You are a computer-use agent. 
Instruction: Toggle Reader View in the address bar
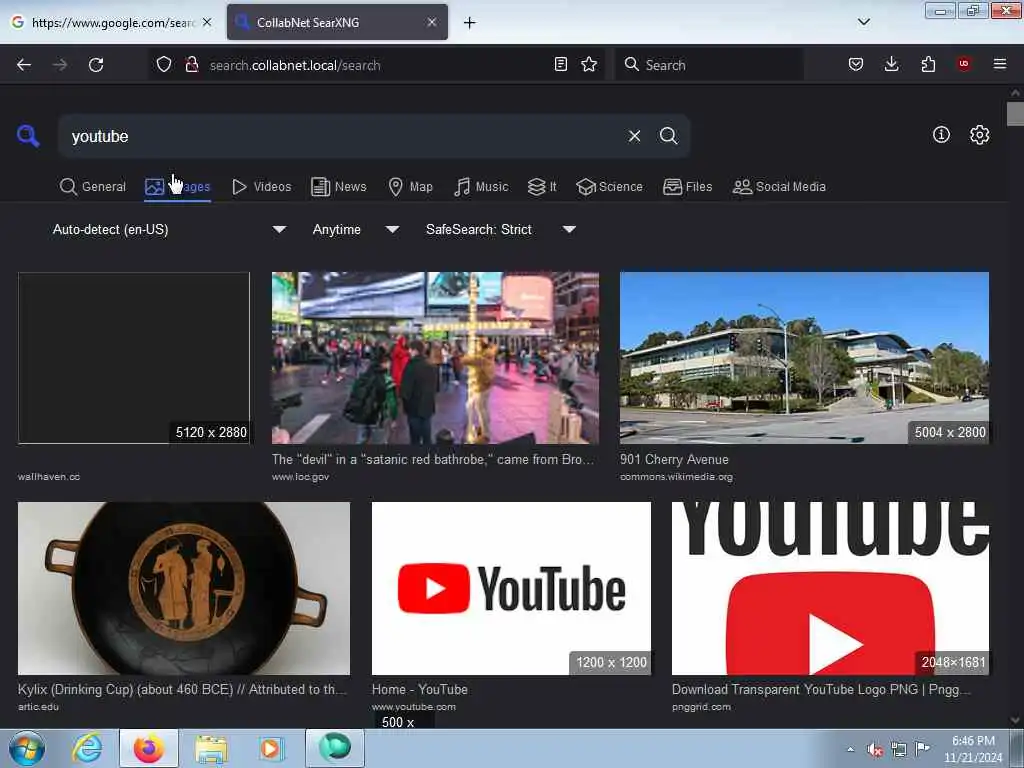tap(560, 64)
